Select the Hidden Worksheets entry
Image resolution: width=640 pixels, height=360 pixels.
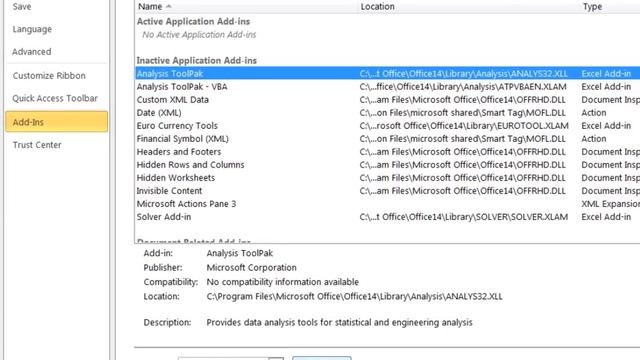click(176, 178)
